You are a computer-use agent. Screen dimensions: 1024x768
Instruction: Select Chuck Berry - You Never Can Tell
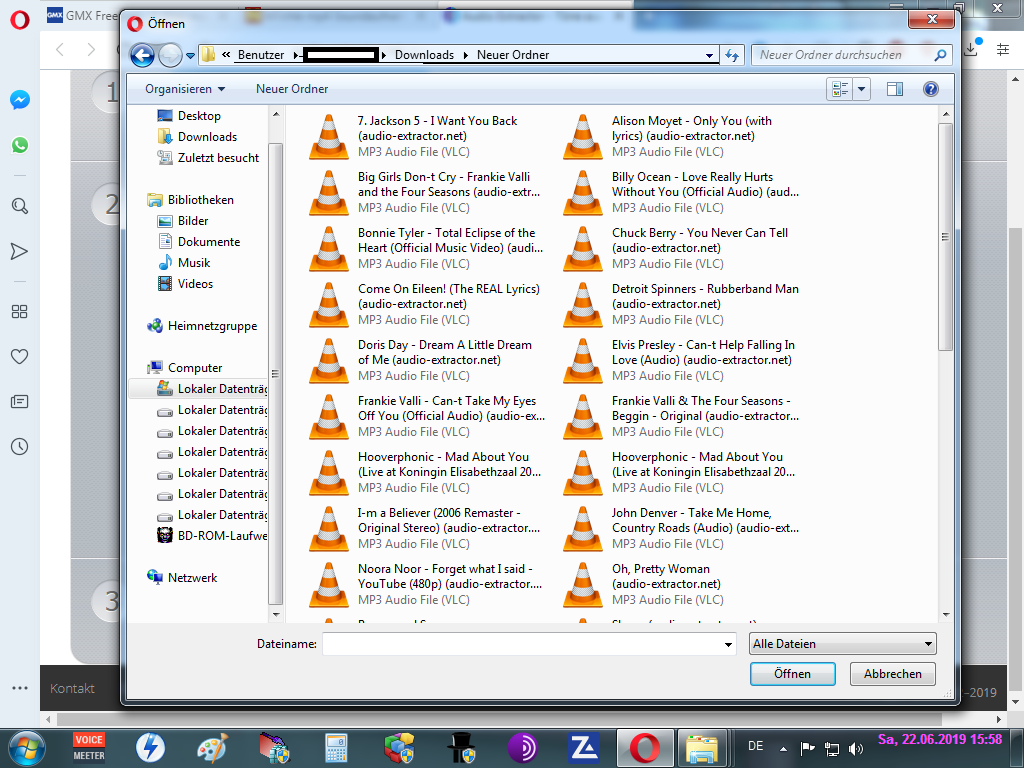pos(679,248)
